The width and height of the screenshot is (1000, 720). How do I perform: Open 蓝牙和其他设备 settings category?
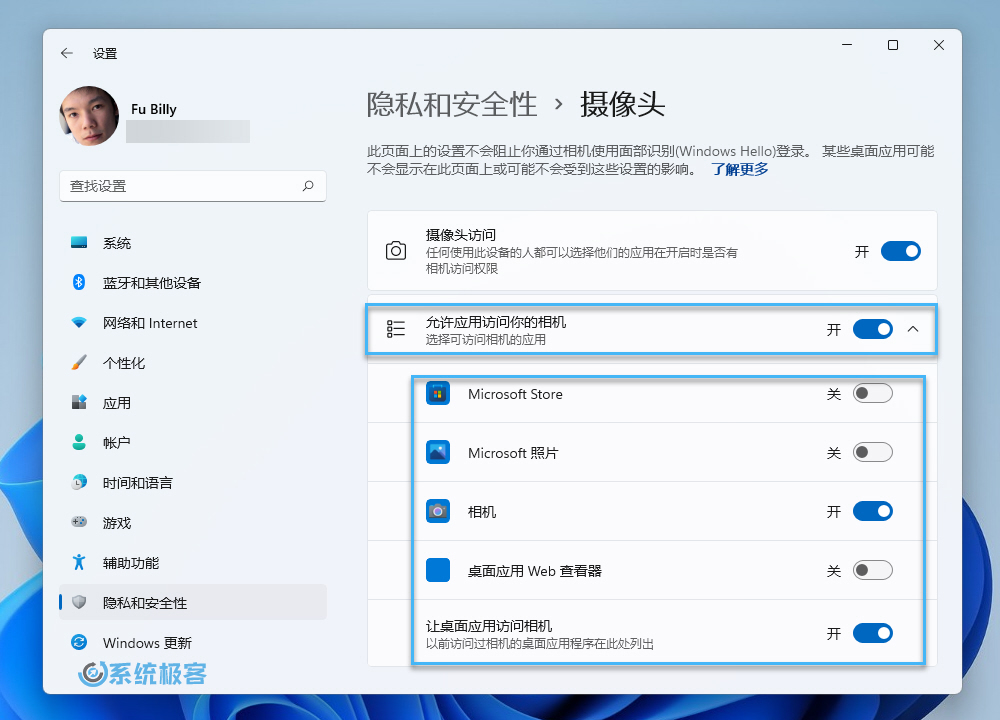pyautogui.click(x=193, y=283)
